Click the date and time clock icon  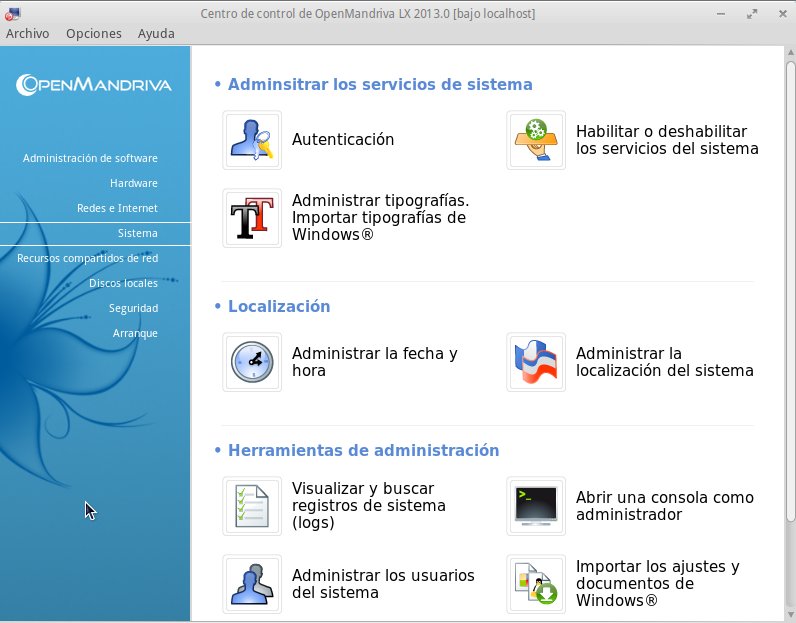(252, 362)
